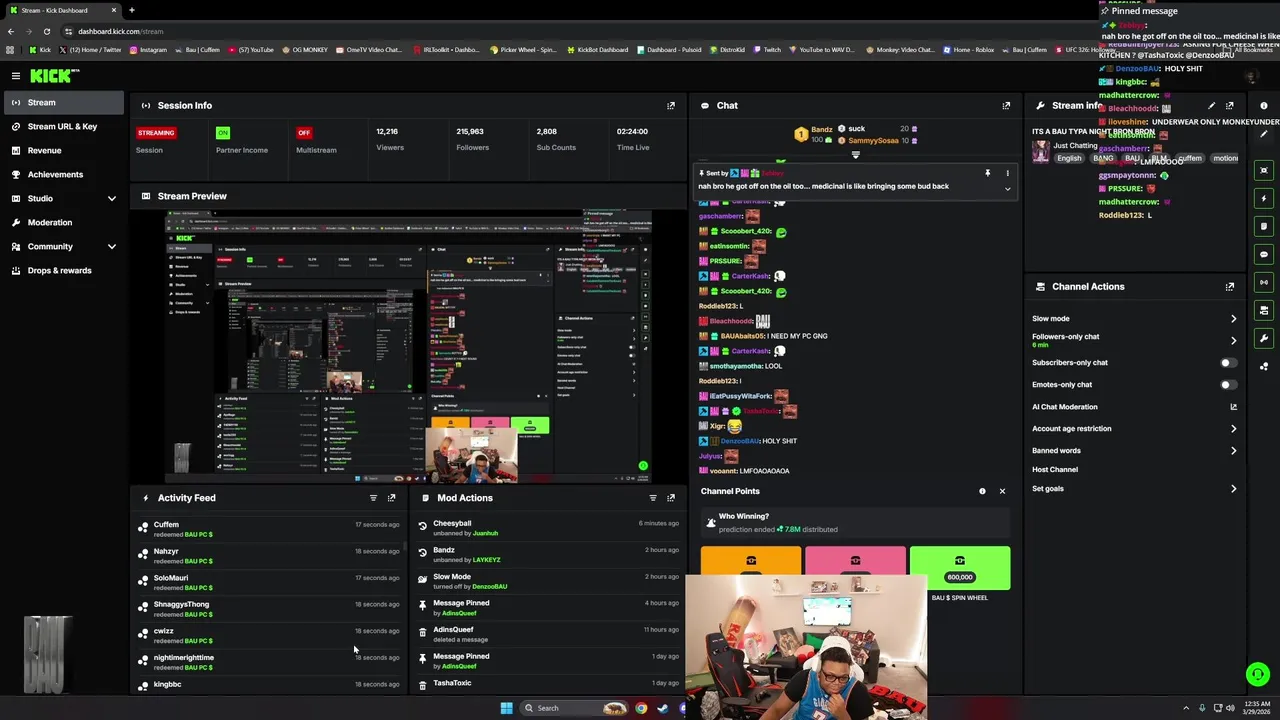Show Channel Points info icon

pos(982,491)
